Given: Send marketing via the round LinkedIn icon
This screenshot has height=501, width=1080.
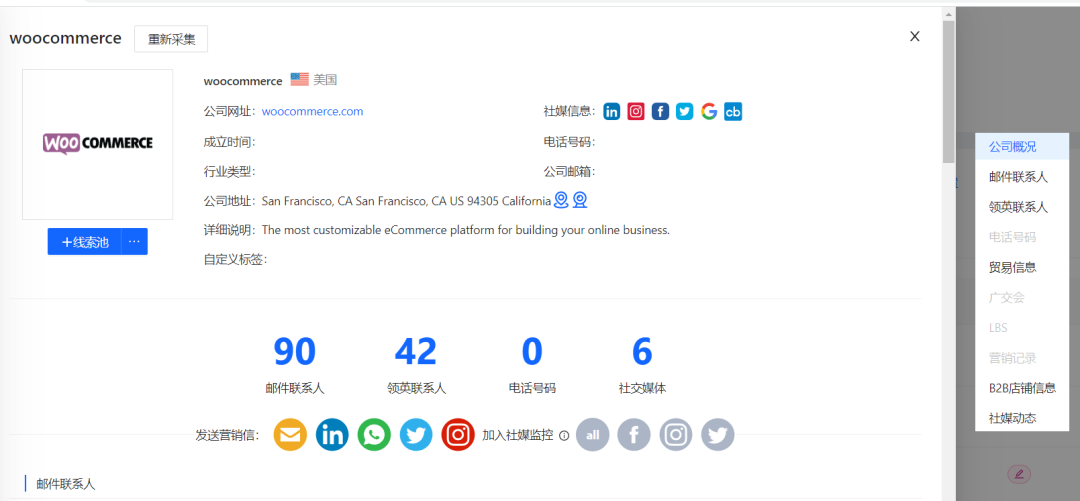Looking at the screenshot, I should (x=332, y=435).
